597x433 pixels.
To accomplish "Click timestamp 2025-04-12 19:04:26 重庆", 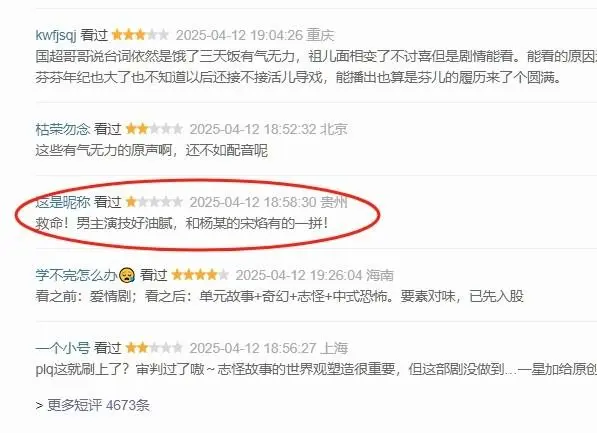I will click(255, 35).
